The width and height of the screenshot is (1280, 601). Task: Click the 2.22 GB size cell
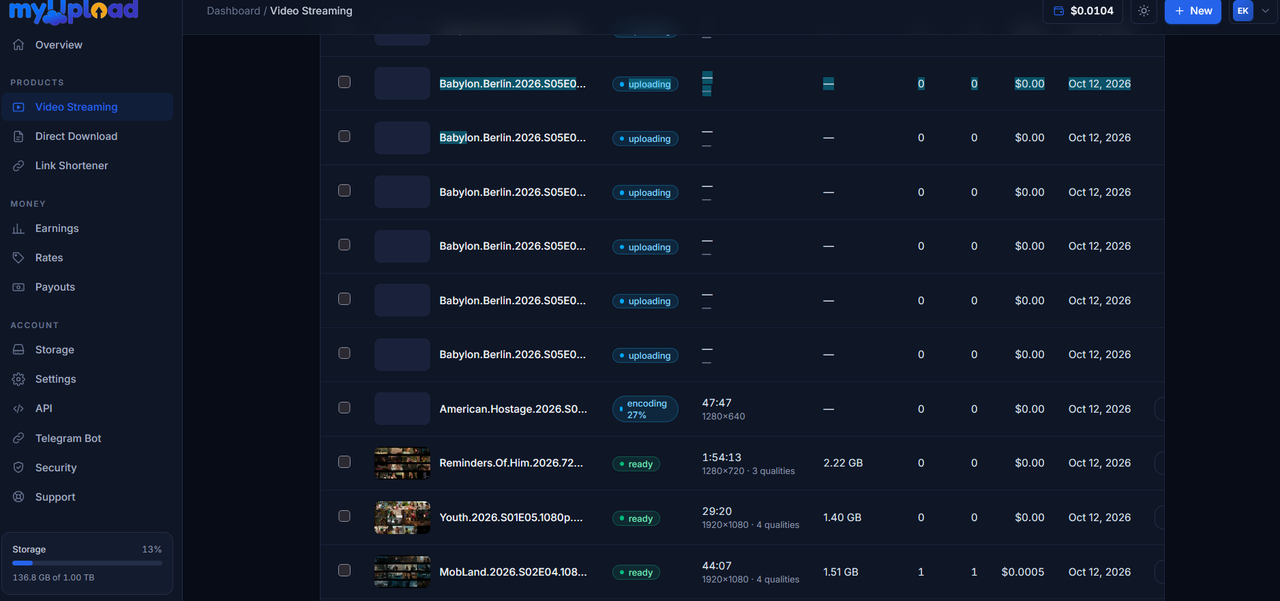[x=843, y=463]
